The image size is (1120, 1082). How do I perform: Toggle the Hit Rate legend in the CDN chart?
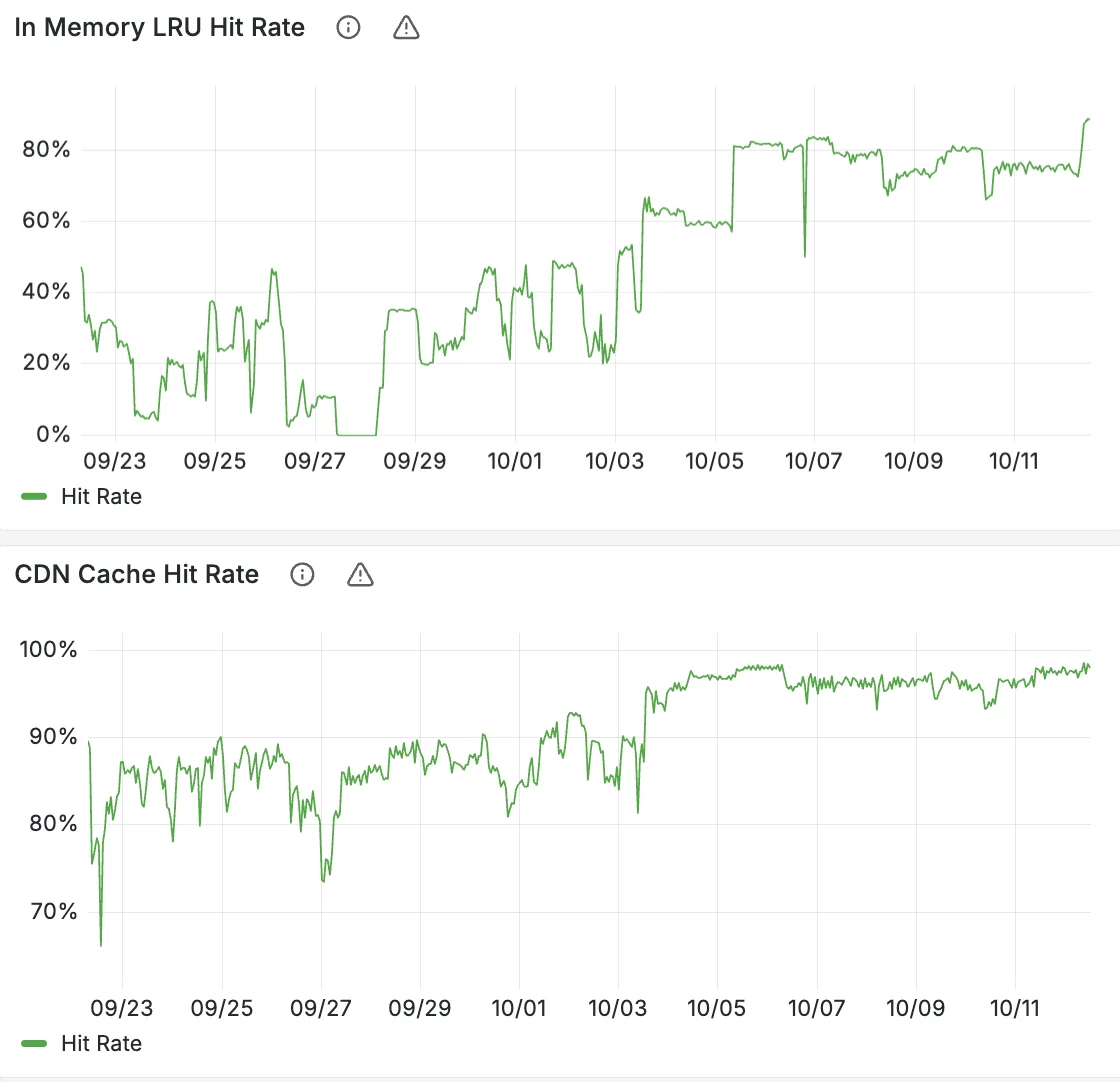(101, 1043)
